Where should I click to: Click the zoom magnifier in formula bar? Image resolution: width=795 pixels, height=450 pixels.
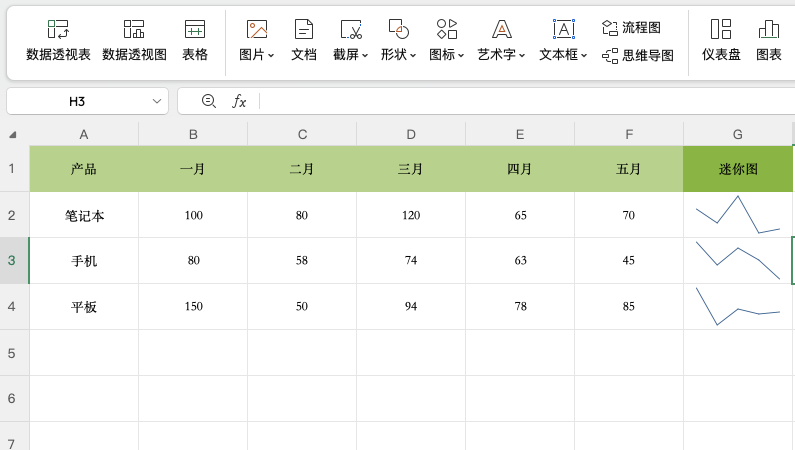(x=208, y=101)
